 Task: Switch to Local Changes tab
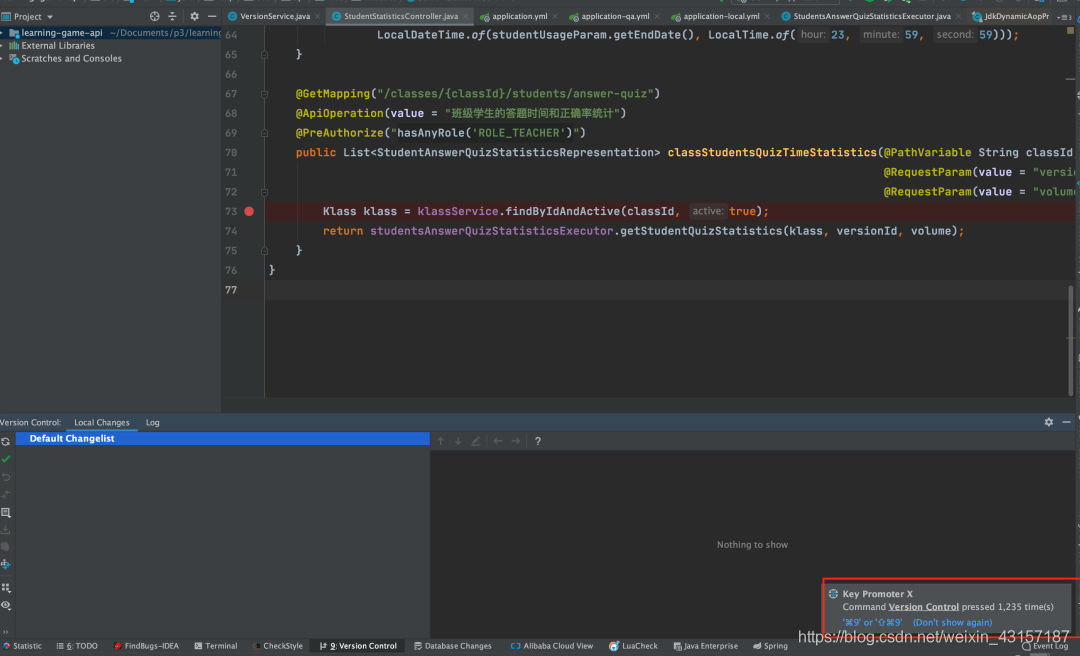[x=102, y=422]
